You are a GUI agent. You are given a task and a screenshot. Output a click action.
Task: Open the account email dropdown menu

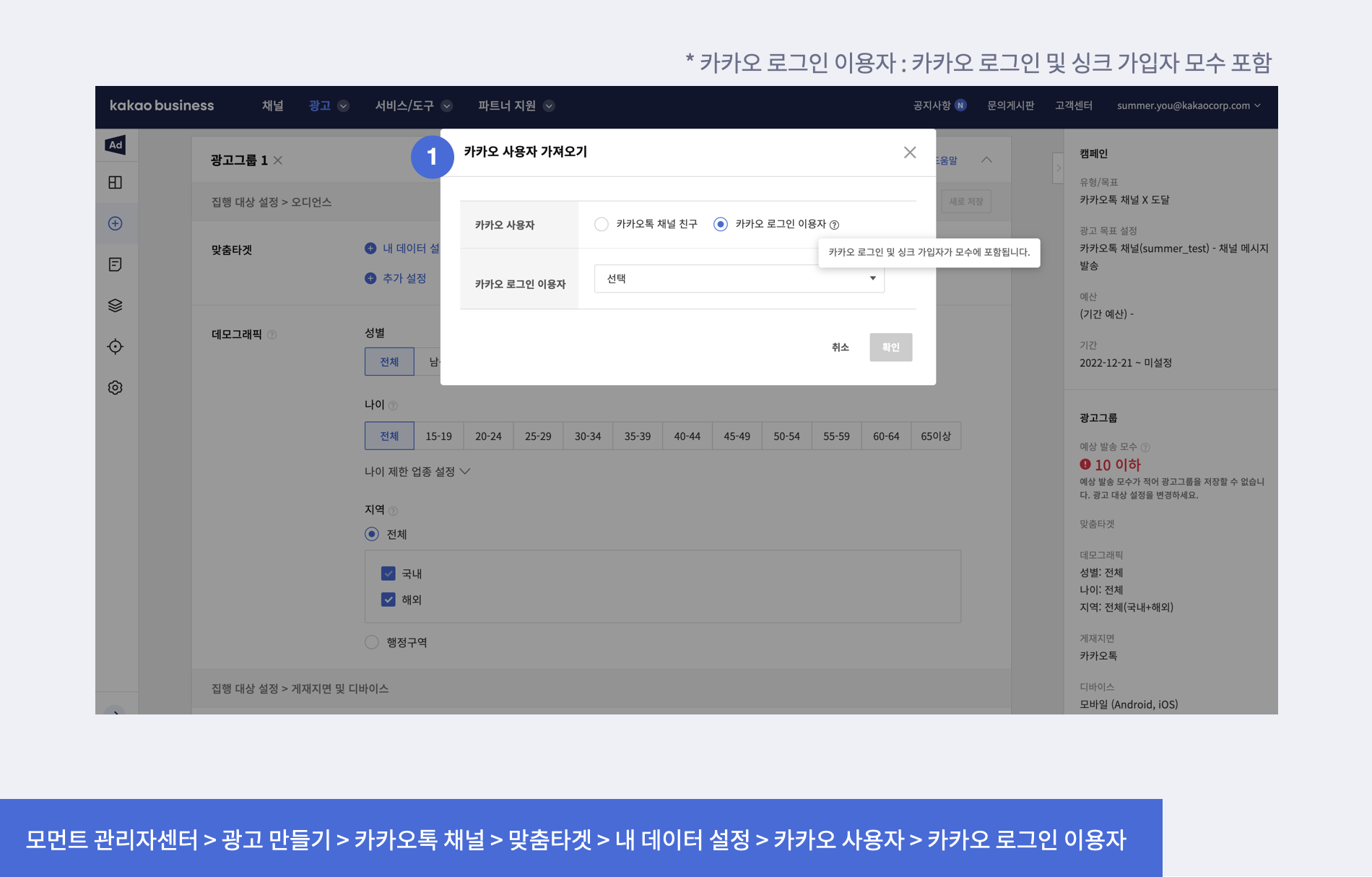[1189, 105]
